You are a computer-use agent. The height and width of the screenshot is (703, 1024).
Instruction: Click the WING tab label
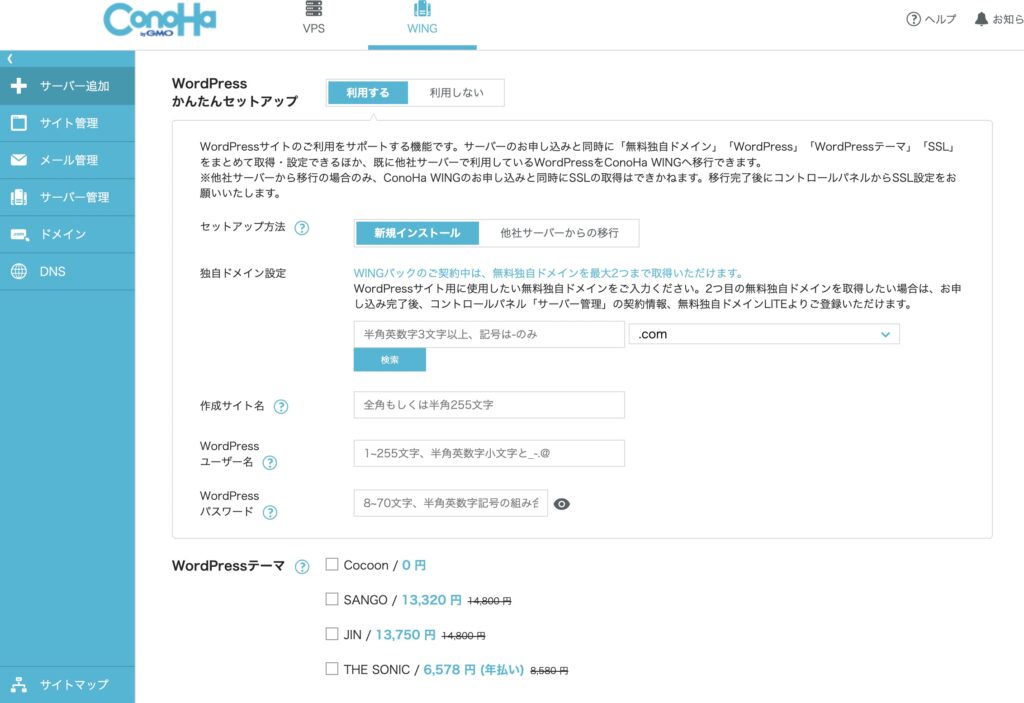pos(423,29)
